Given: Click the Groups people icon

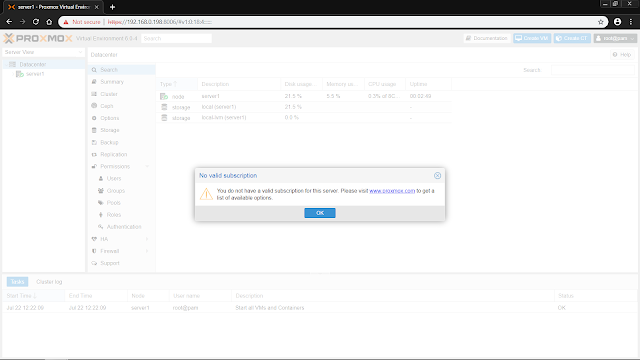Looking at the screenshot, I should tap(101, 191).
